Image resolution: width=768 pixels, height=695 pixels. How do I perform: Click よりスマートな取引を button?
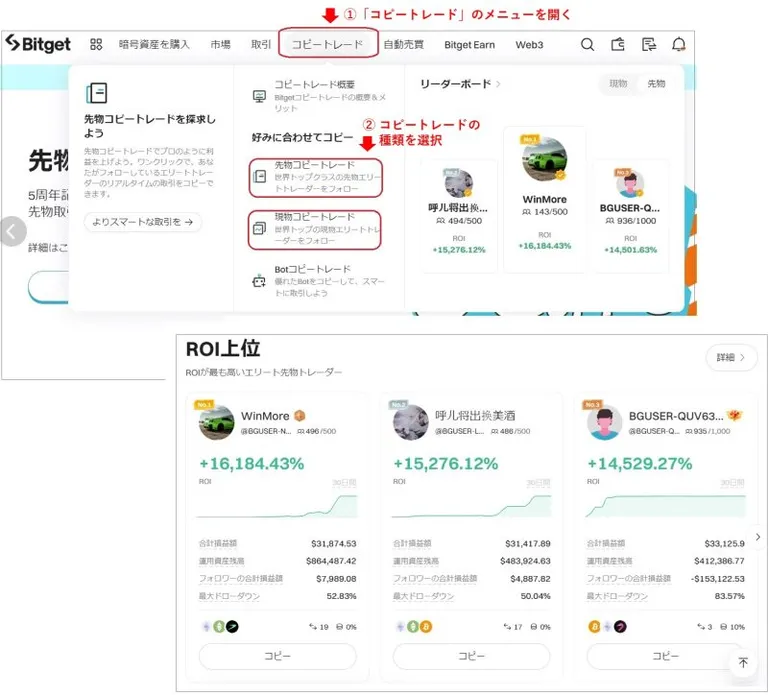click(143, 222)
